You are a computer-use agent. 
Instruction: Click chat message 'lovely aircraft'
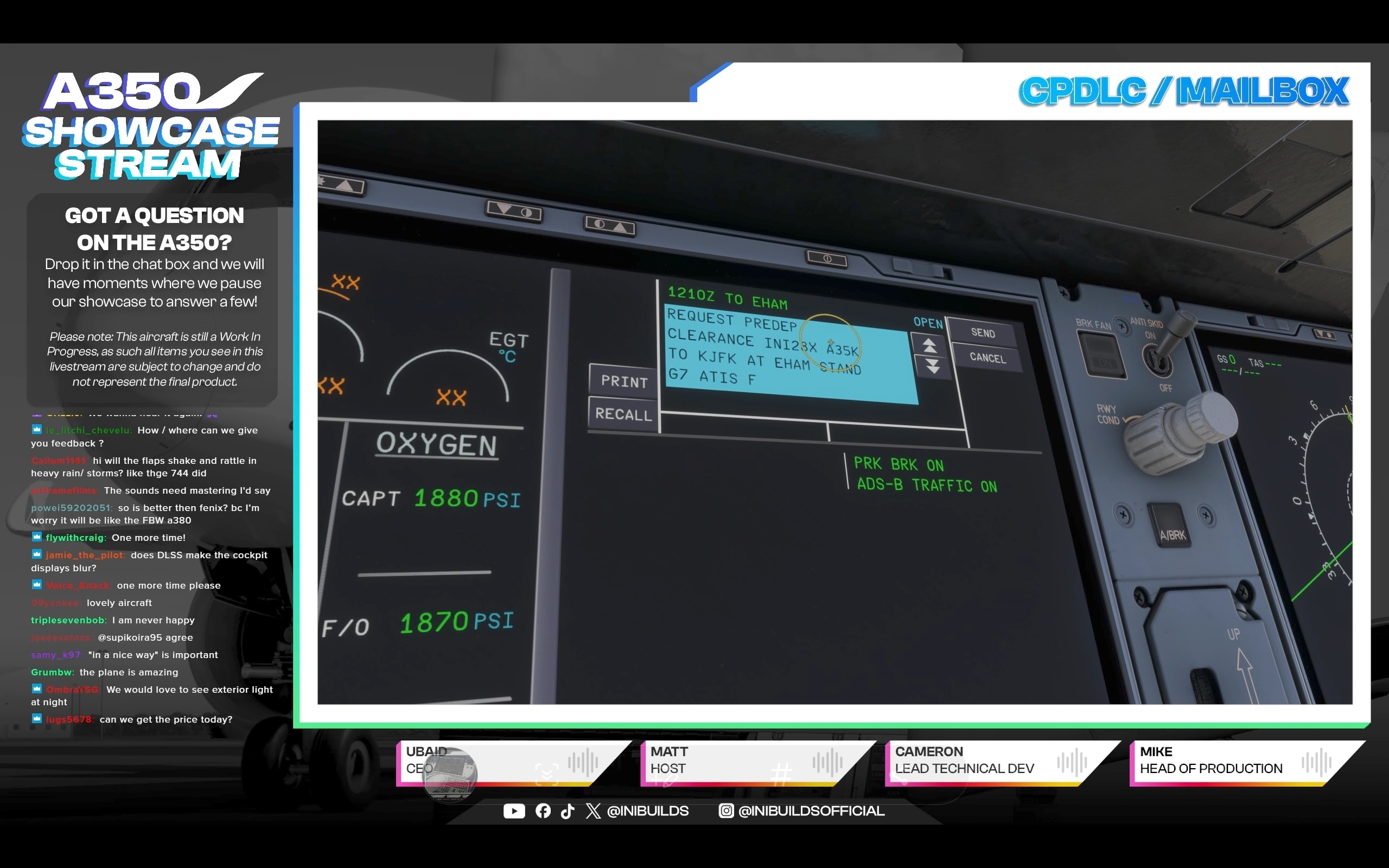point(119,603)
